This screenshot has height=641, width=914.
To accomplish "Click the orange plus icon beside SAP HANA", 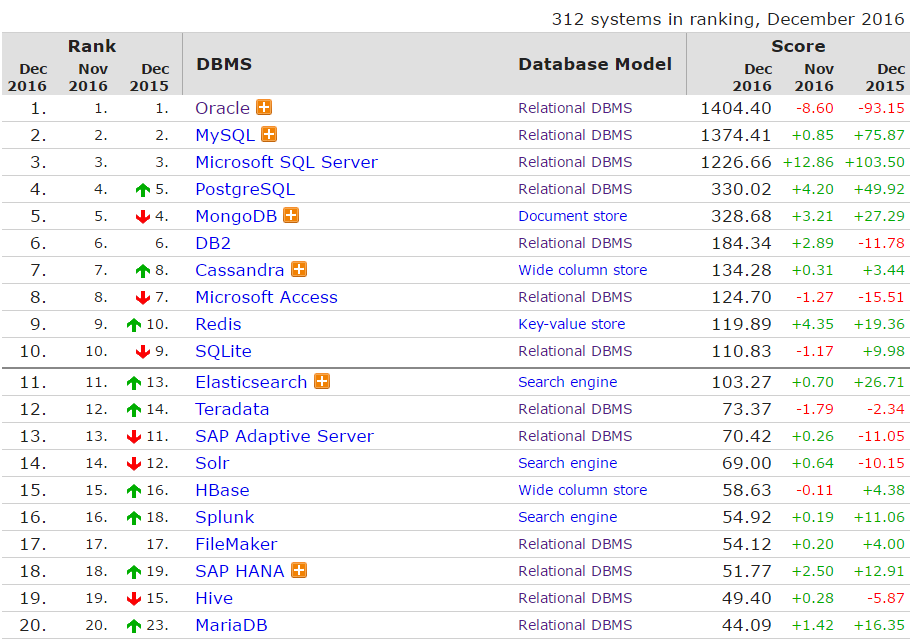I will click(x=299, y=570).
